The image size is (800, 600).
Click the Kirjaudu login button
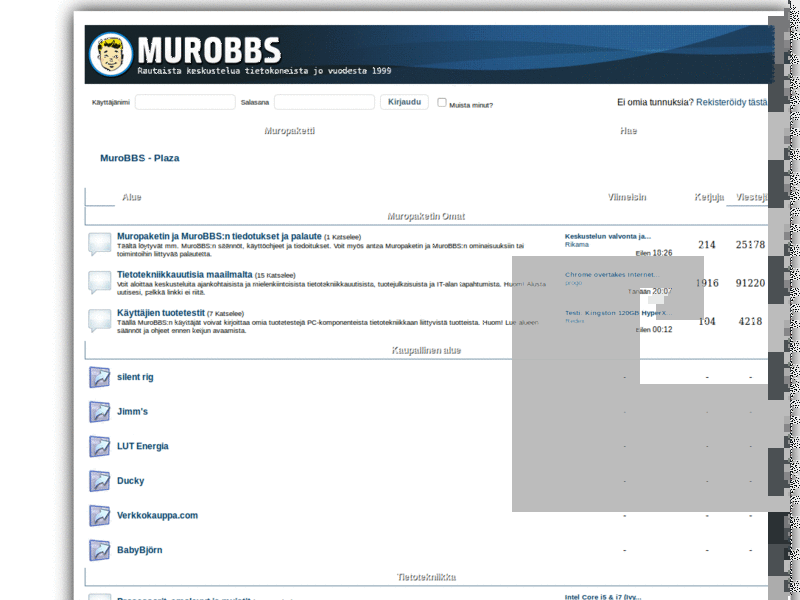pos(404,102)
